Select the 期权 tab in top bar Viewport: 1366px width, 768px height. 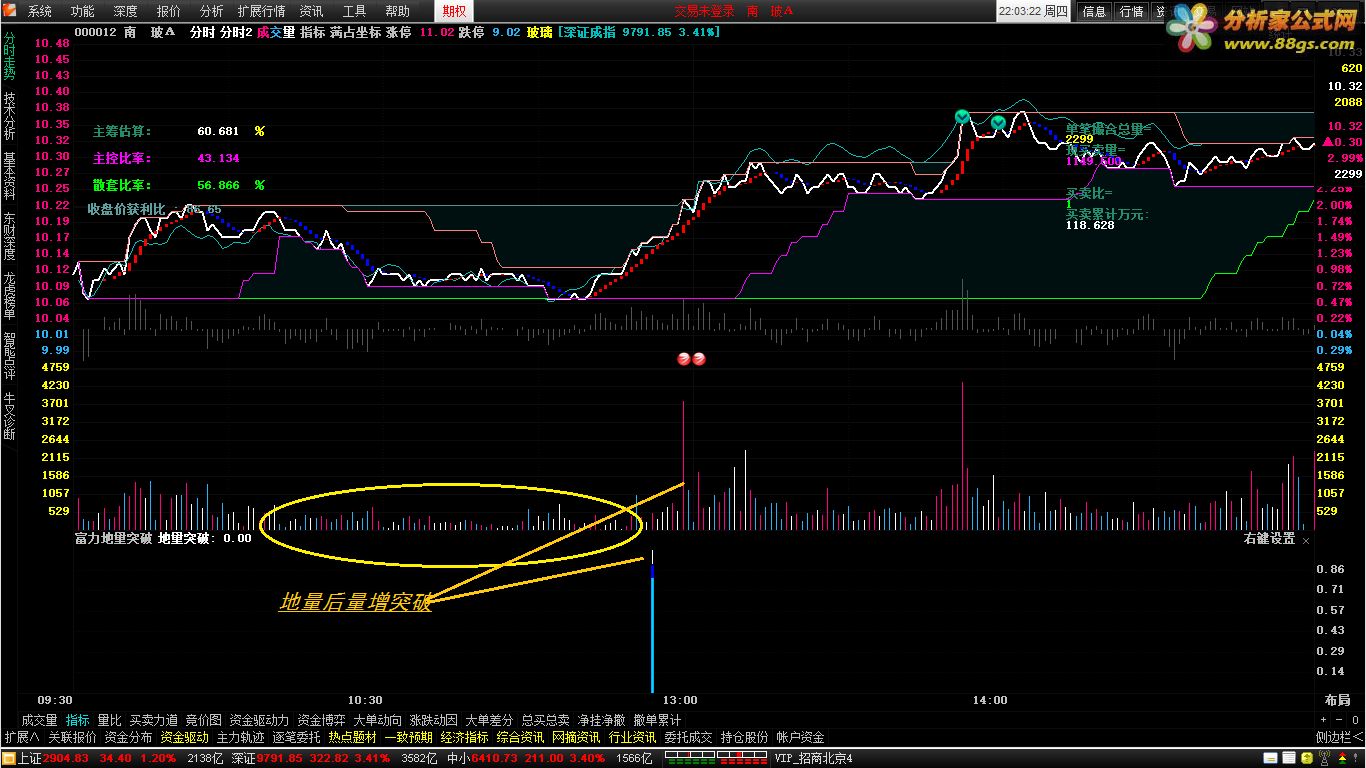(x=454, y=11)
